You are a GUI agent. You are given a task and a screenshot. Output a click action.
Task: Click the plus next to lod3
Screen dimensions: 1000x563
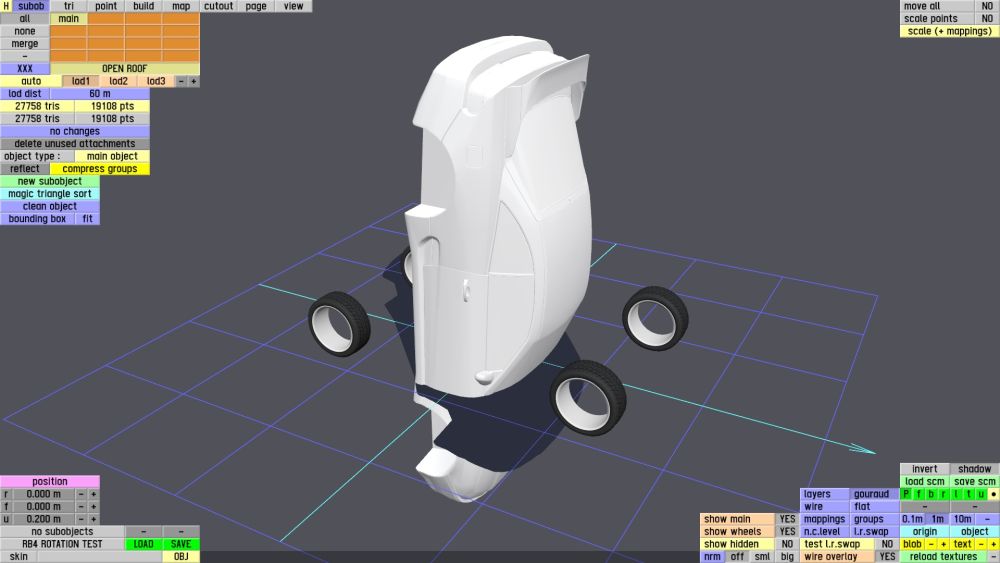193,81
